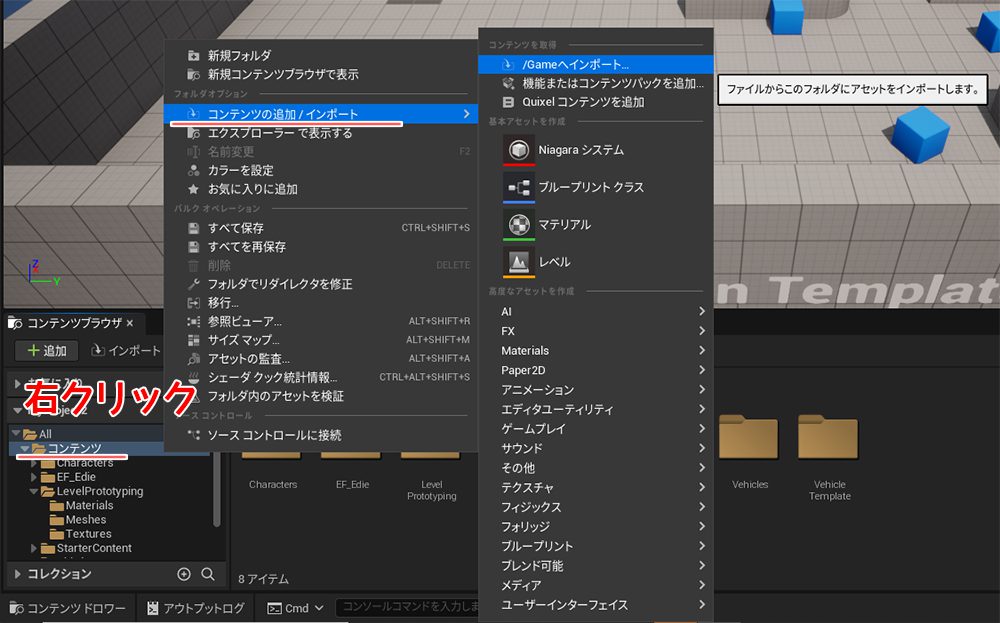
Task: Select カラーを設定 menu option
Action: [x=240, y=171]
